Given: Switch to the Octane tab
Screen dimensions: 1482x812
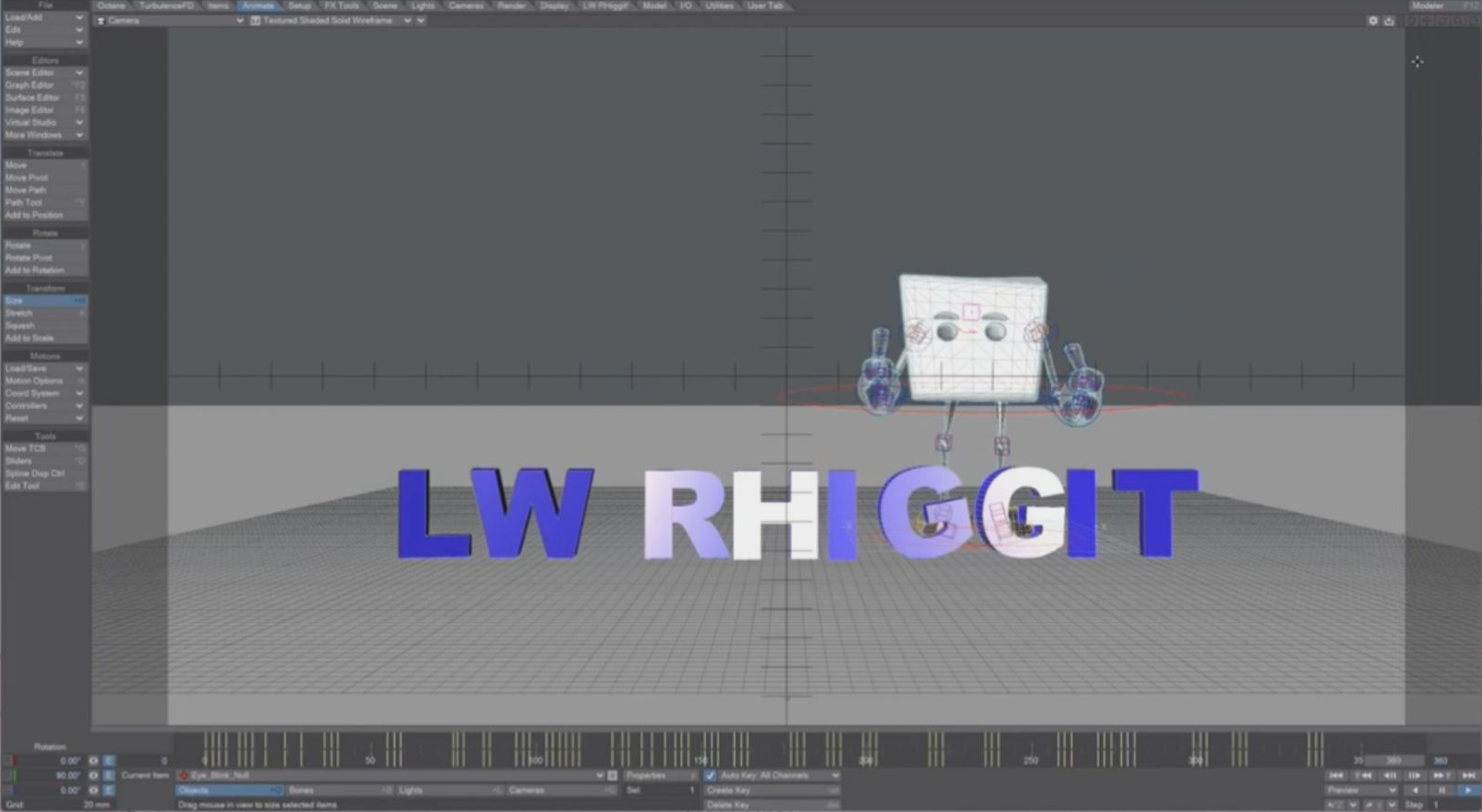Looking at the screenshot, I should tap(112, 6).
